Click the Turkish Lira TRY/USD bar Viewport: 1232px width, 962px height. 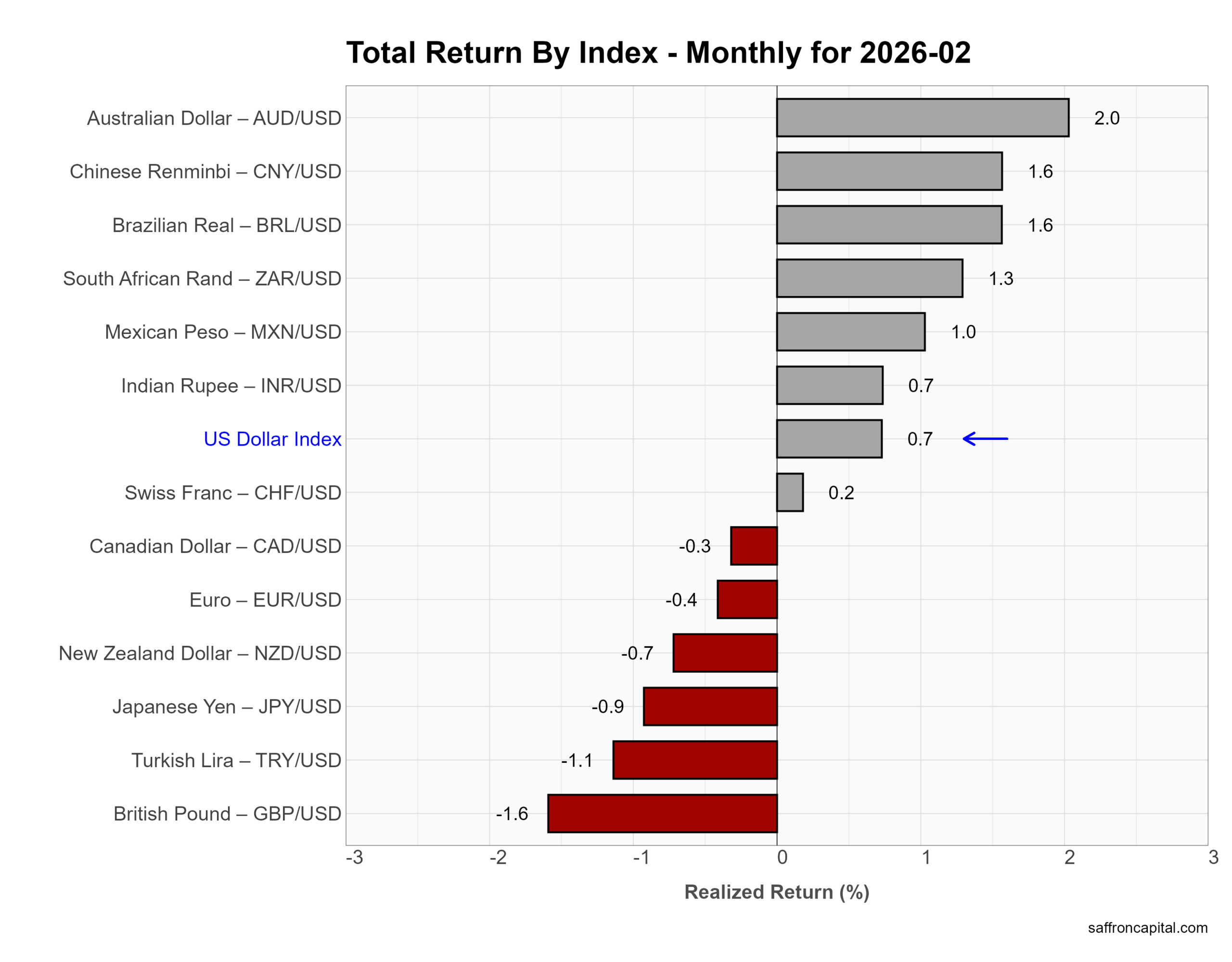point(695,760)
